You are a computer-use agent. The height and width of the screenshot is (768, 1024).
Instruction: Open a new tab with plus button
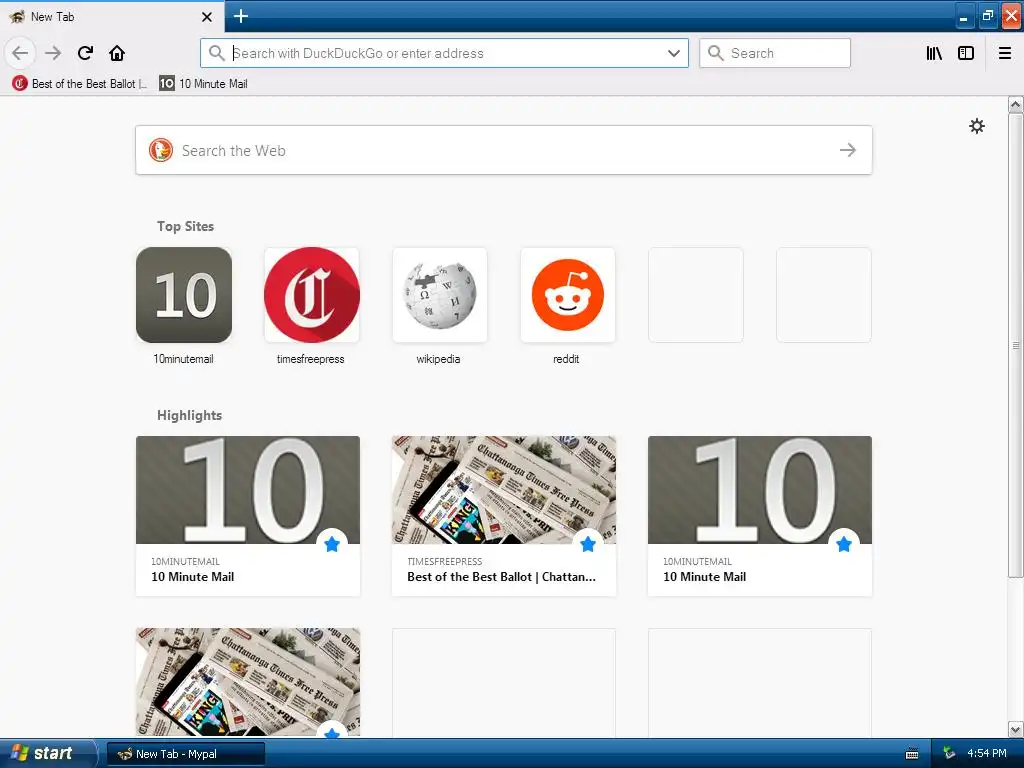coord(241,16)
